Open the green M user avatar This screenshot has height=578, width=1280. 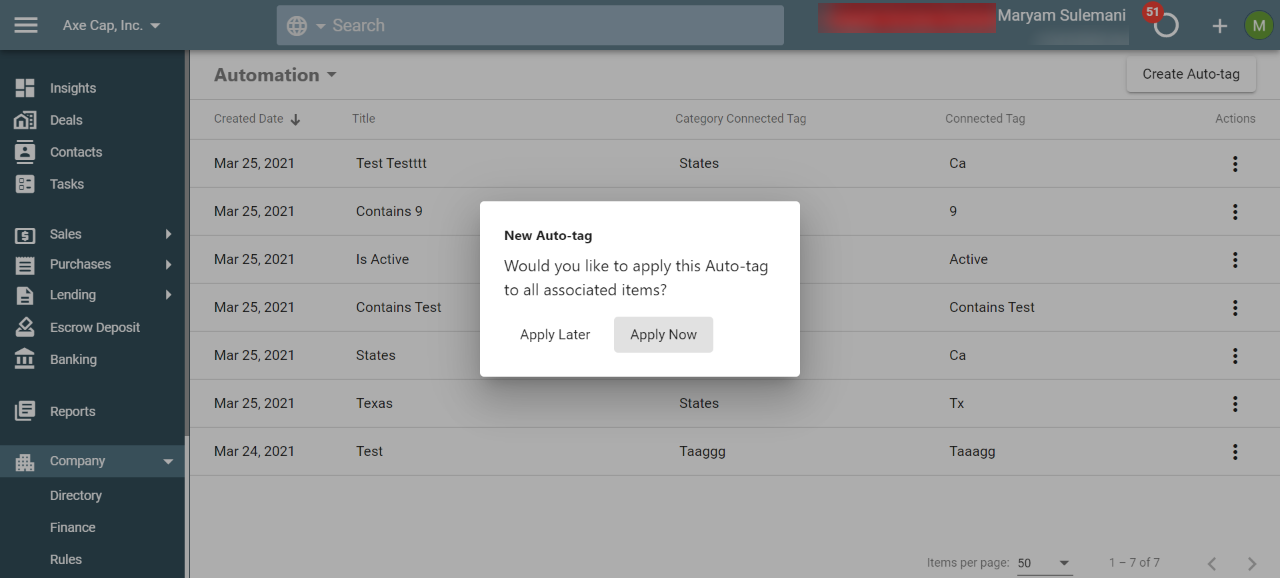[x=1258, y=25]
